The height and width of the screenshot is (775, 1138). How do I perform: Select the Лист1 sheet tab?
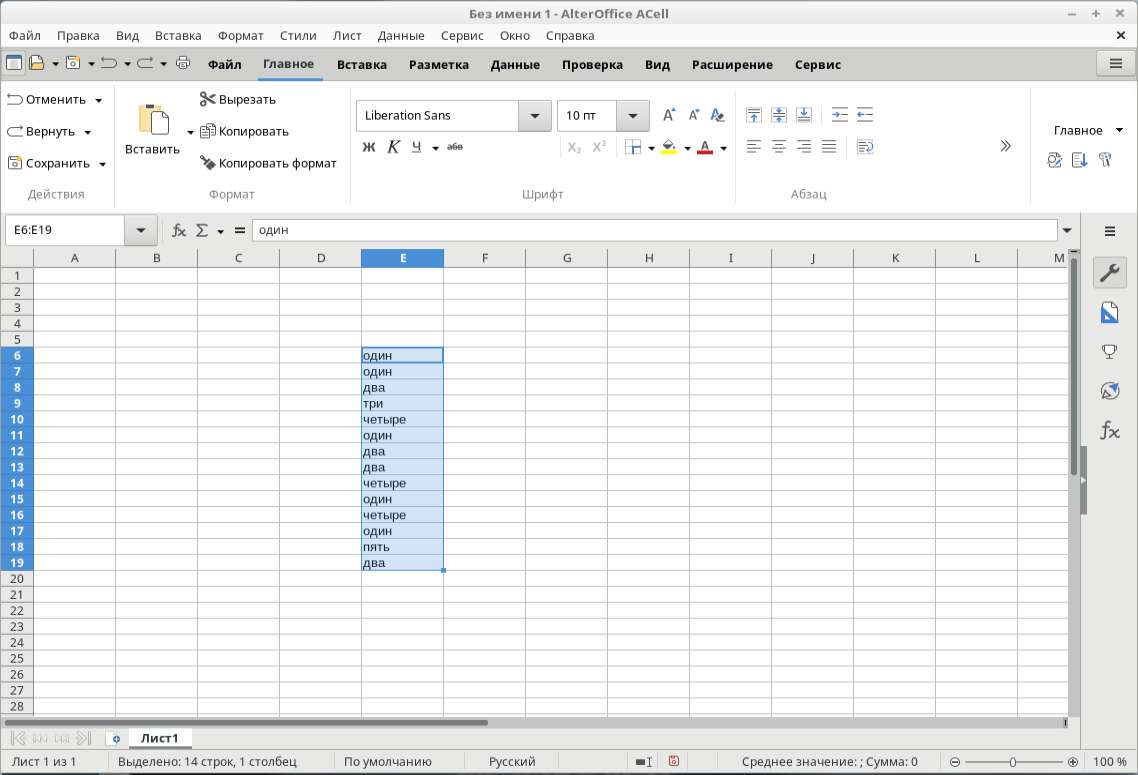160,738
